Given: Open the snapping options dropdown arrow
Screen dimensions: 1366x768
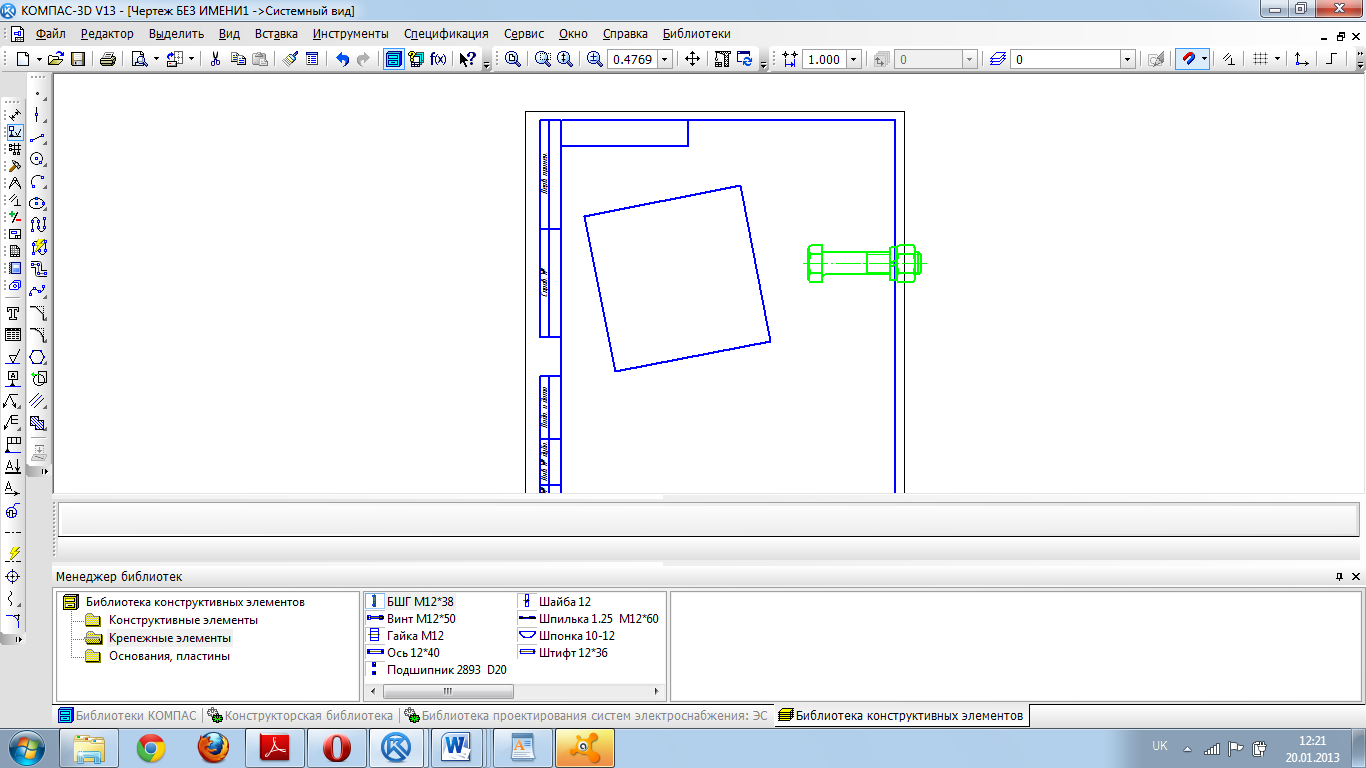Looking at the screenshot, I should (x=1204, y=59).
